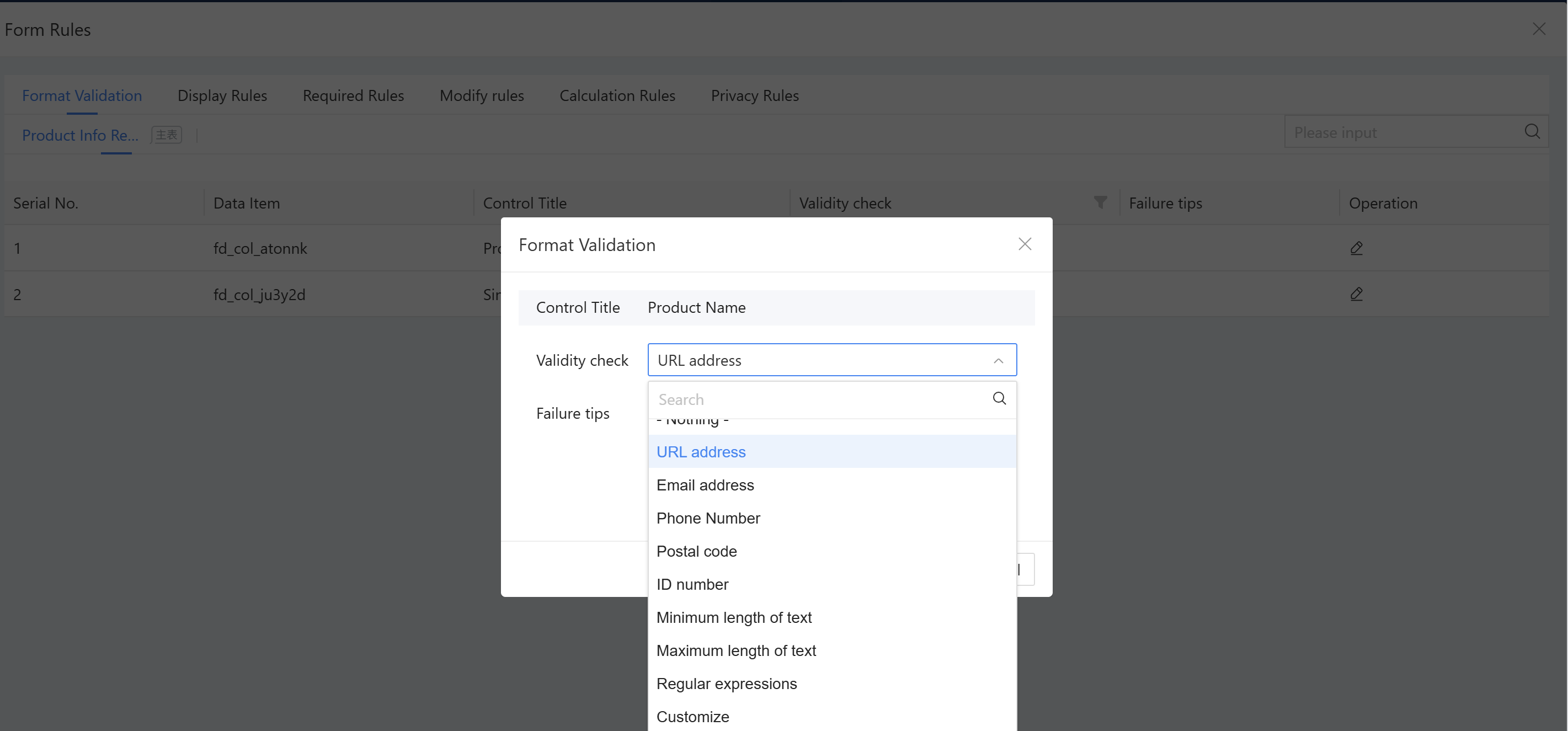Click the filter icon in the Validity check column

[x=1100, y=202]
